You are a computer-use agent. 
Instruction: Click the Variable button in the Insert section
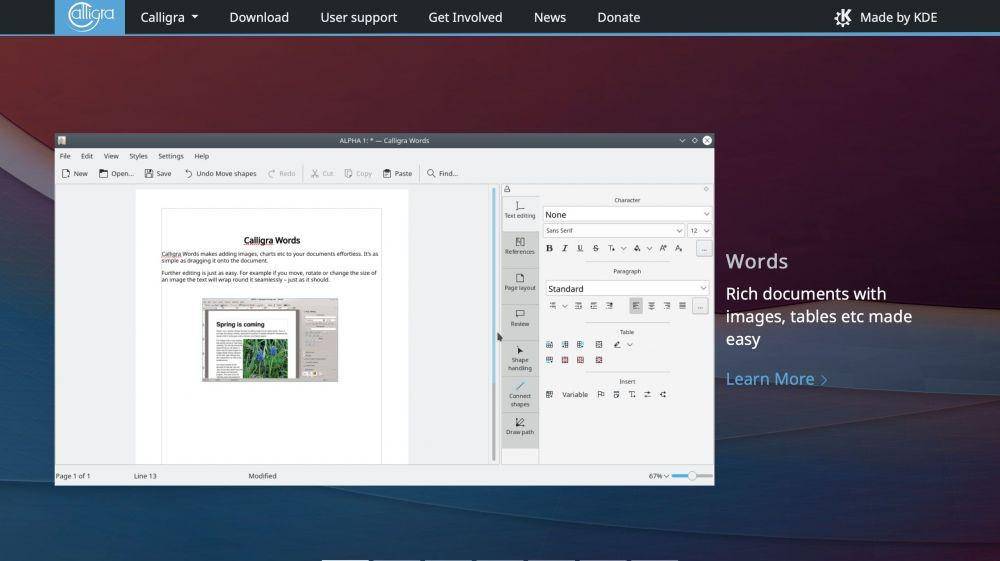click(x=575, y=395)
